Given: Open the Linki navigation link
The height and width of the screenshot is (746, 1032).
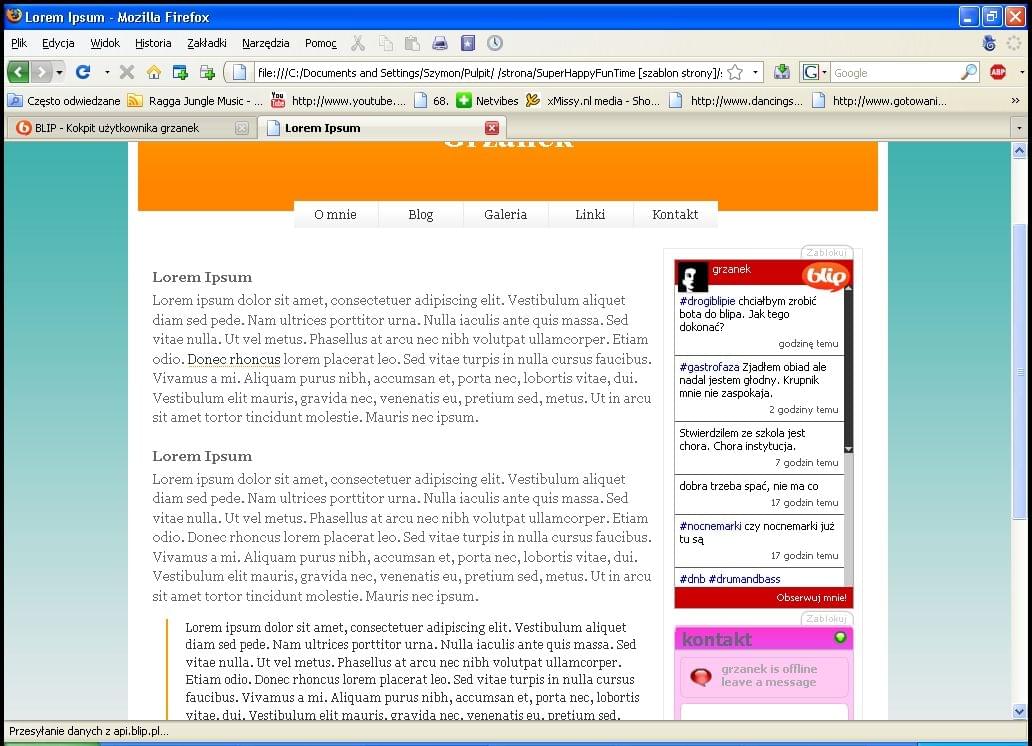Looking at the screenshot, I should 590,215.
